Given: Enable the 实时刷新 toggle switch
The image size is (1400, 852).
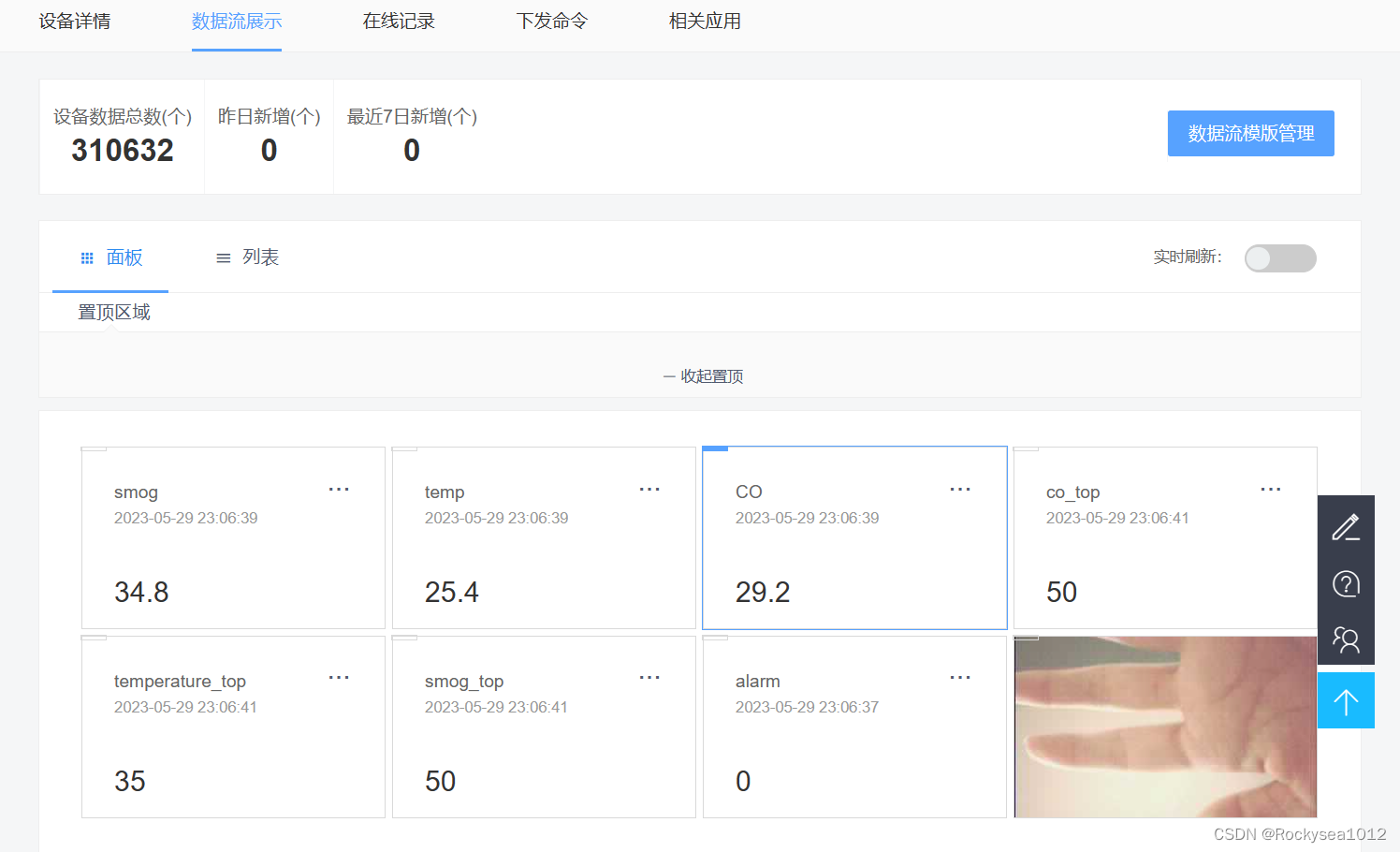Looking at the screenshot, I should tap(1280, 257).
